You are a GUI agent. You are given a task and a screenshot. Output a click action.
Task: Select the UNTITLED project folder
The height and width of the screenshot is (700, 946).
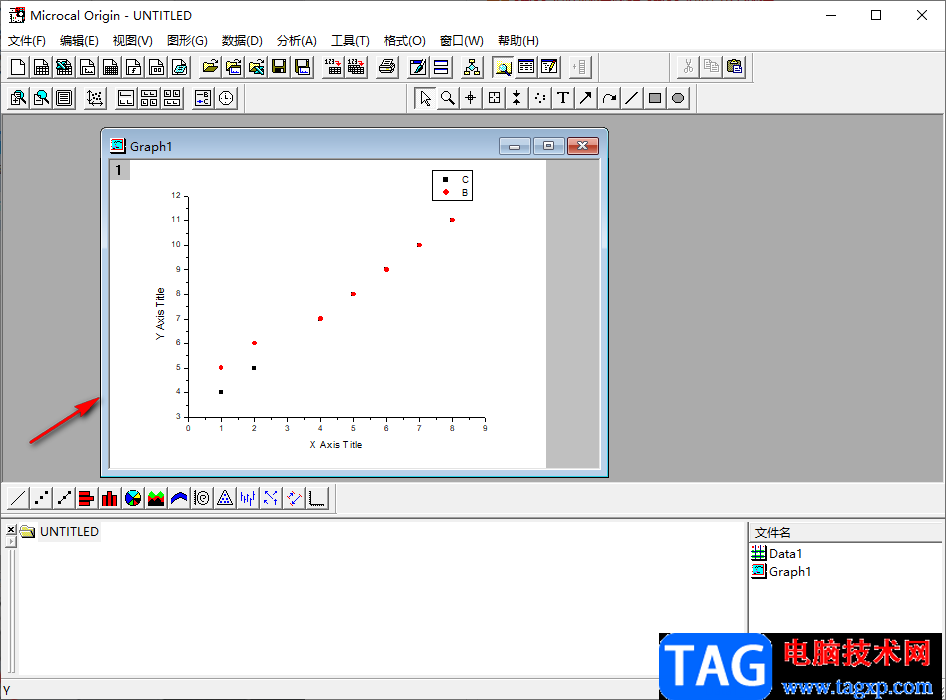point(69,532)
